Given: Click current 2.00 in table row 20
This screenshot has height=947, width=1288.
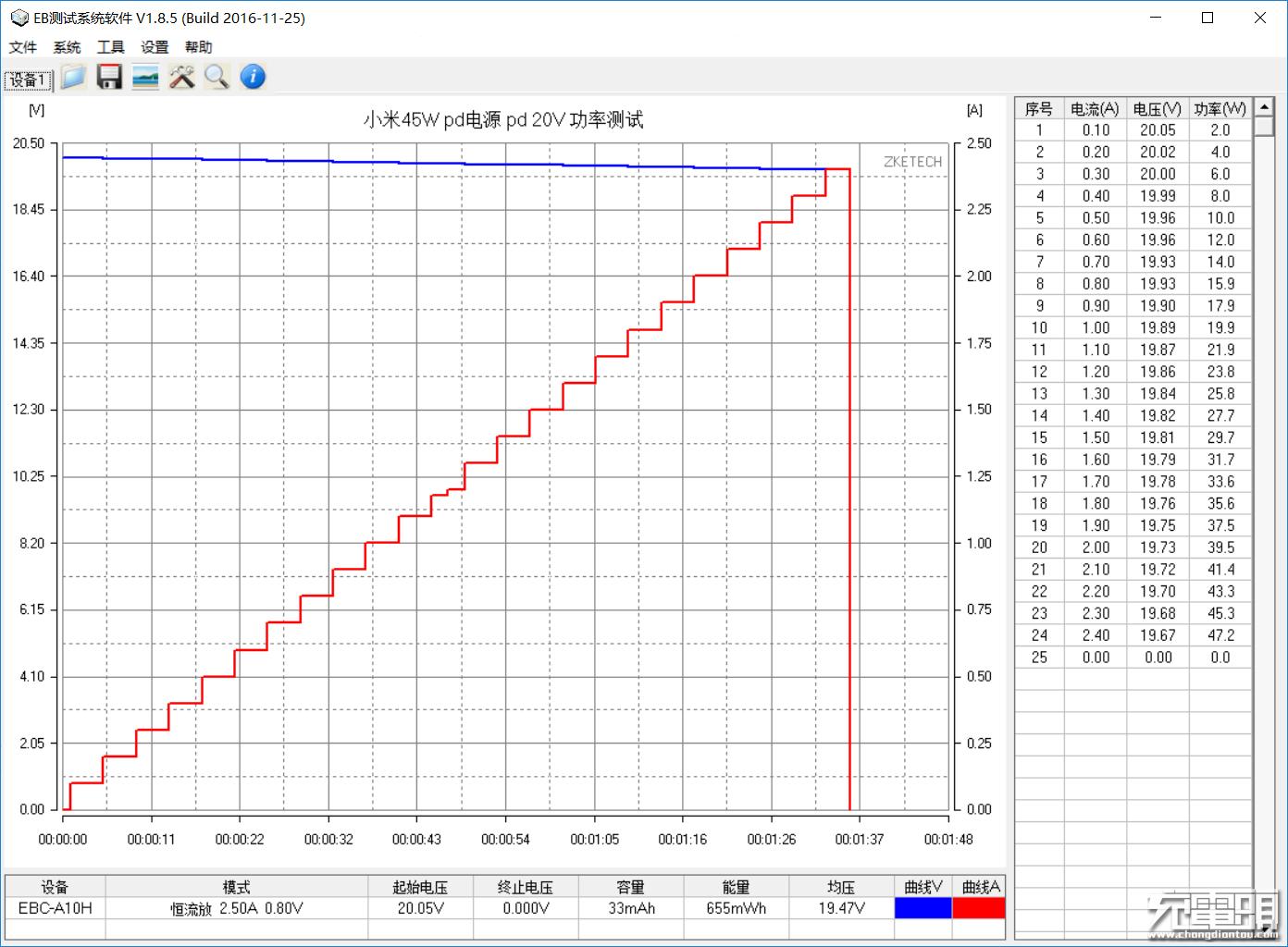Looking at the screenshot, I should 1096,547.
